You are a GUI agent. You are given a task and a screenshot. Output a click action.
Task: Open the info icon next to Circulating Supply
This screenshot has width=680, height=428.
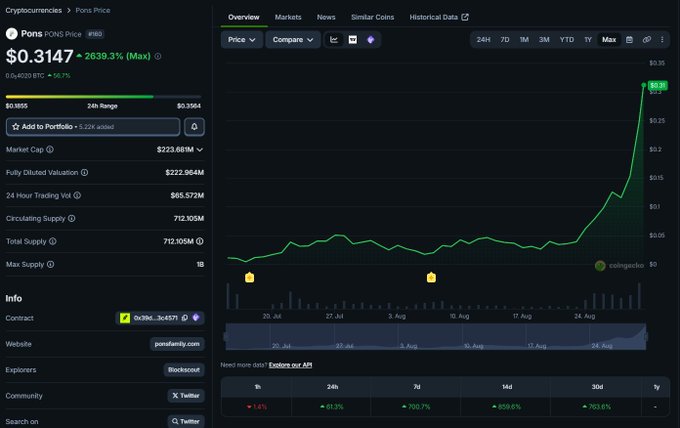72,219
